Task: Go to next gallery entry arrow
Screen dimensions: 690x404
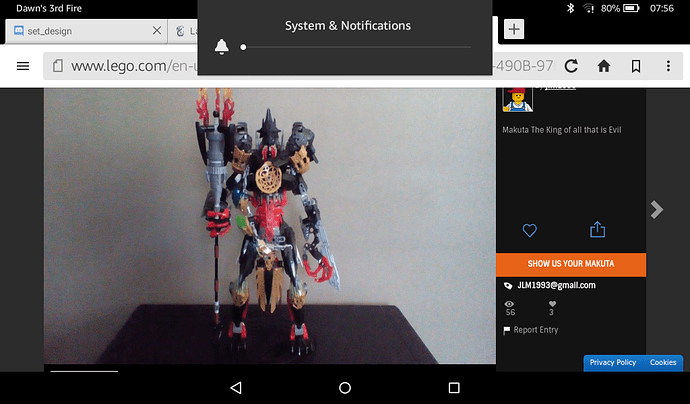Action: pyautogui.click(x=657, y=209)
